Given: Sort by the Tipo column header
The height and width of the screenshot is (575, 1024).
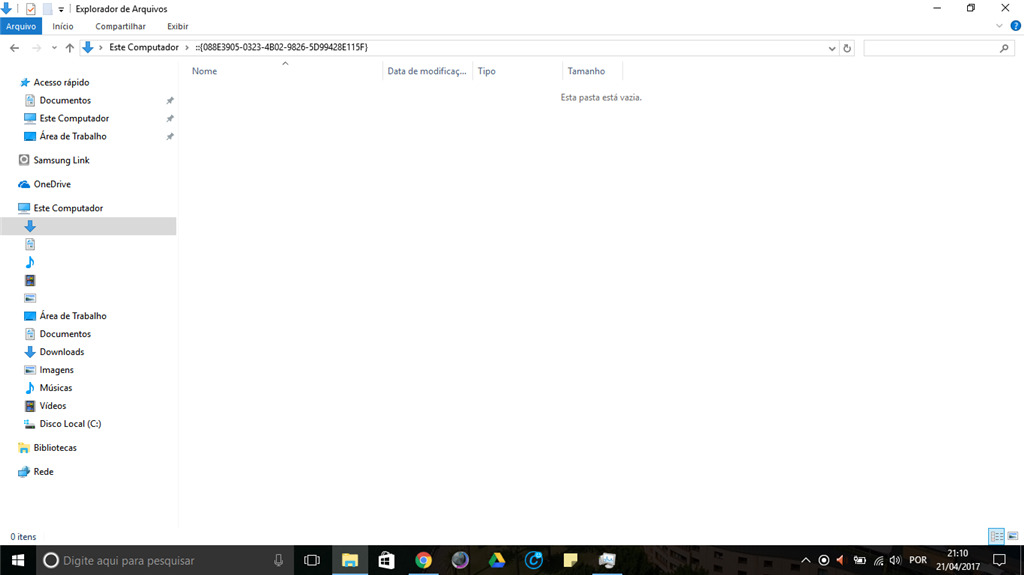Looking at the screenshot, I should [x=487, y=71].
